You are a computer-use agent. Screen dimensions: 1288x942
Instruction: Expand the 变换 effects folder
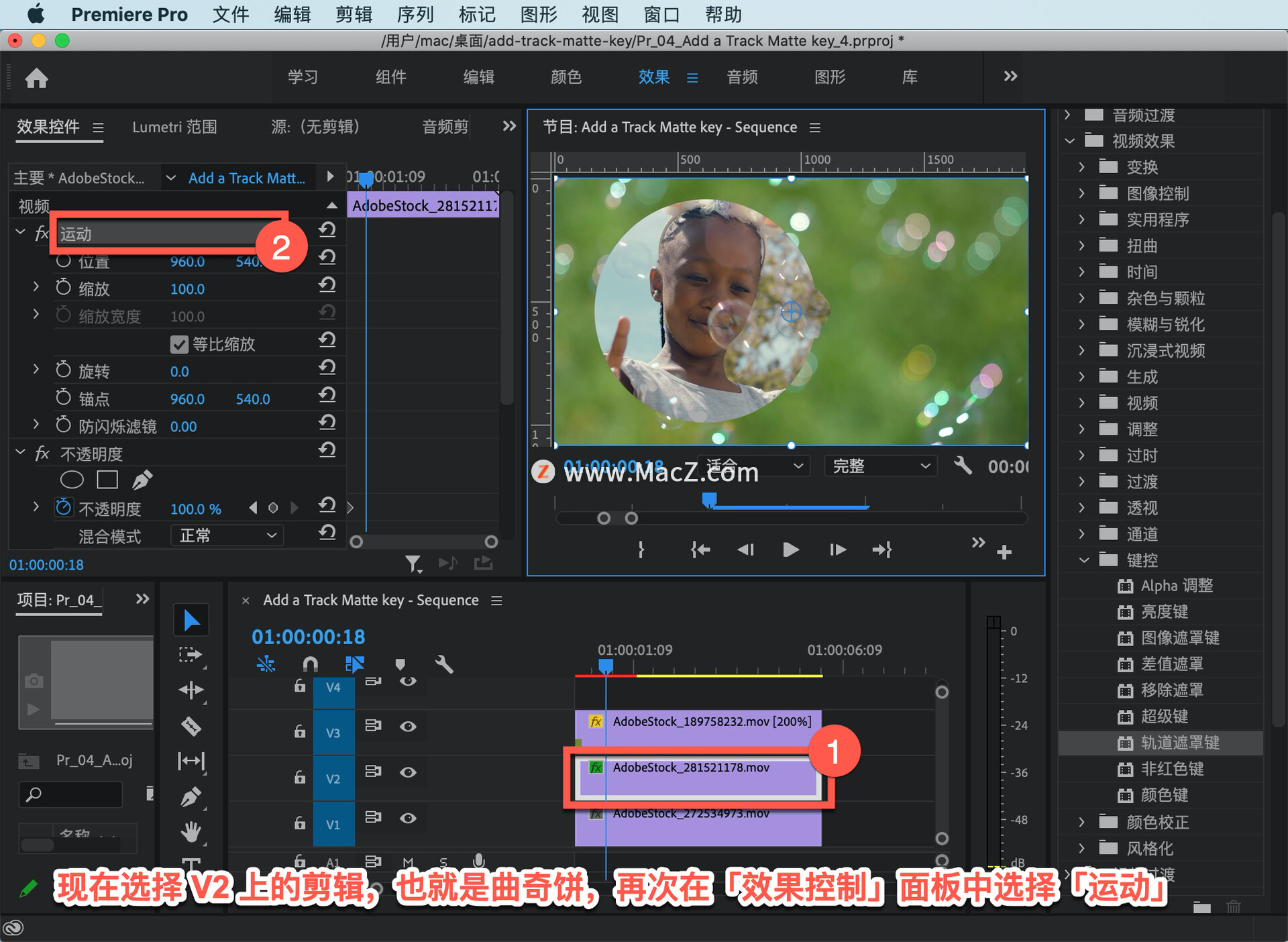tap(1081, 166)
